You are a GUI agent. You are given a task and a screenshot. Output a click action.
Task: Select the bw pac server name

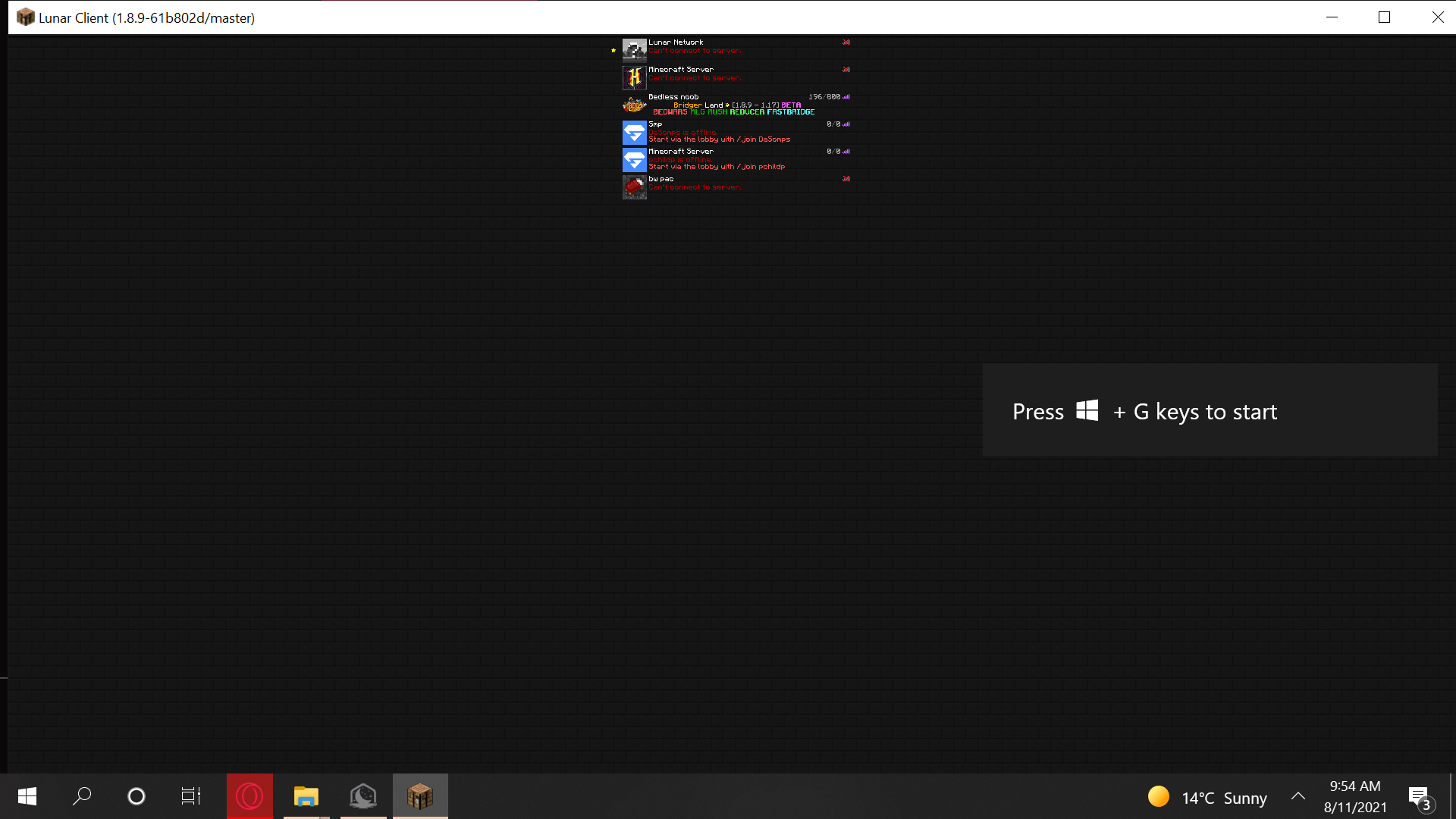[661, 179]
